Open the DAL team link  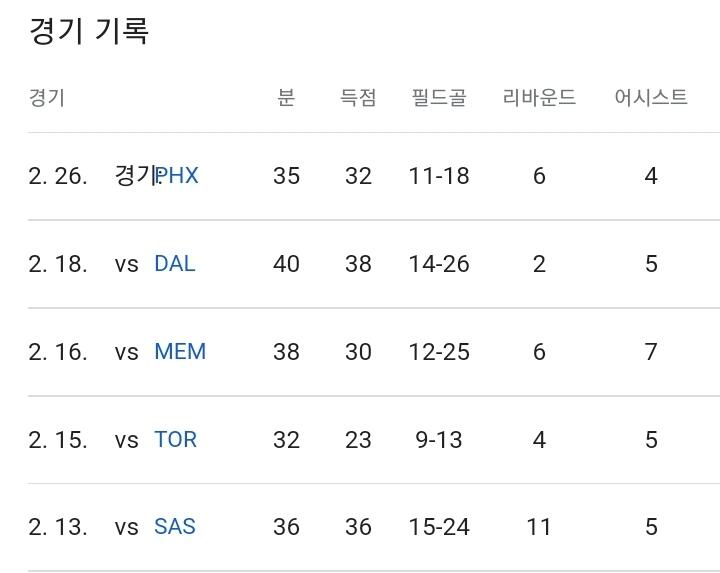click(x=175, y=264)
